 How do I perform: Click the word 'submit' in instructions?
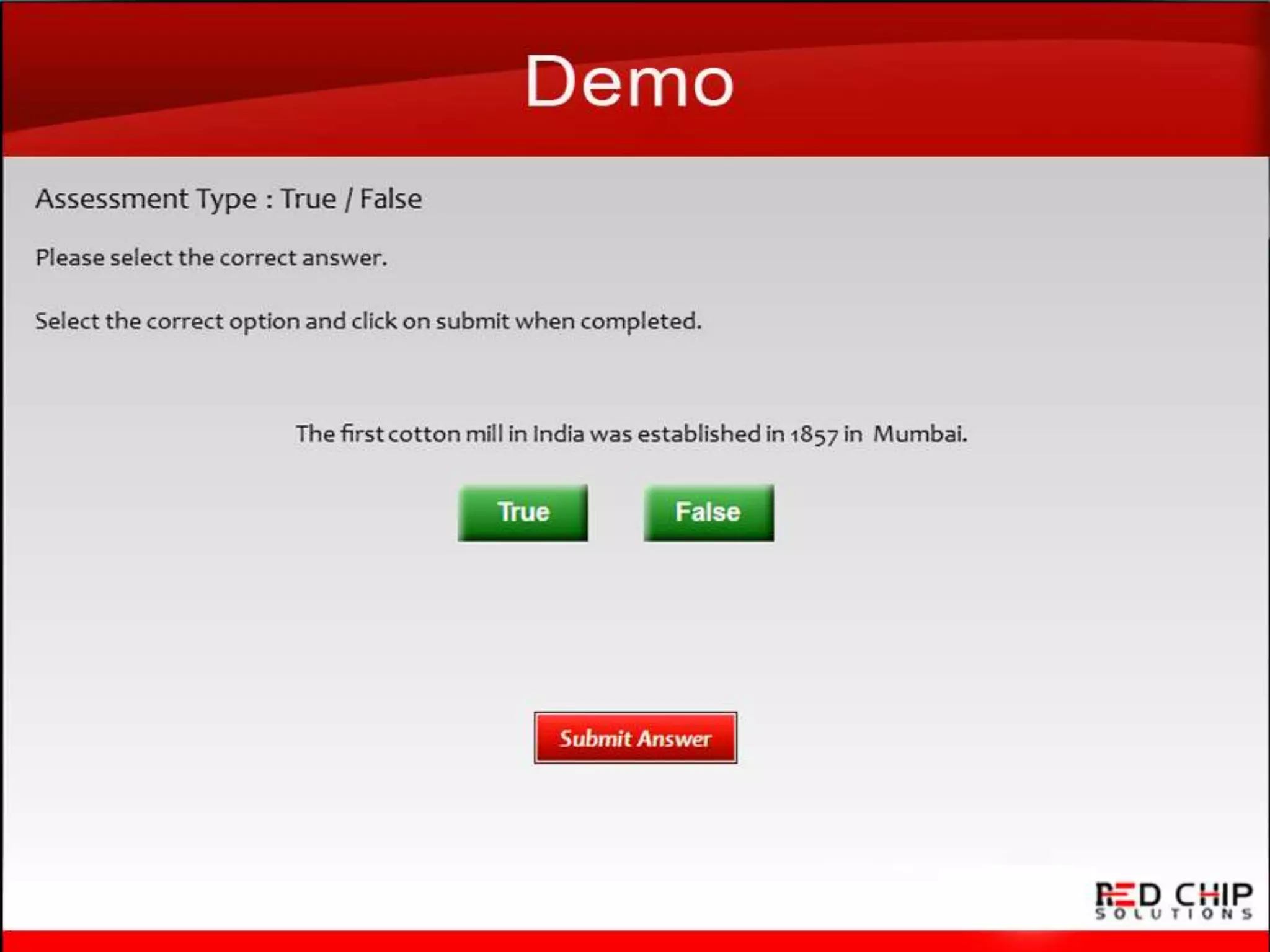pos(472,321)
